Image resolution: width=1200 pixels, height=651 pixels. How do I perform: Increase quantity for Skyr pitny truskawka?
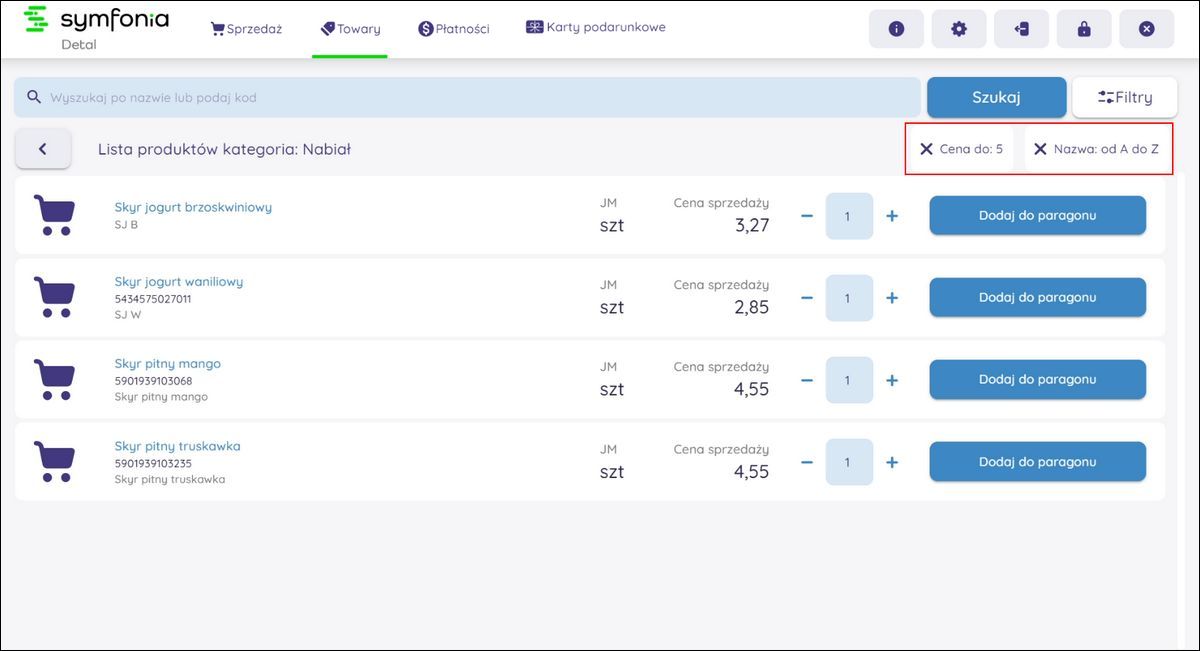[x=892, y=462]
